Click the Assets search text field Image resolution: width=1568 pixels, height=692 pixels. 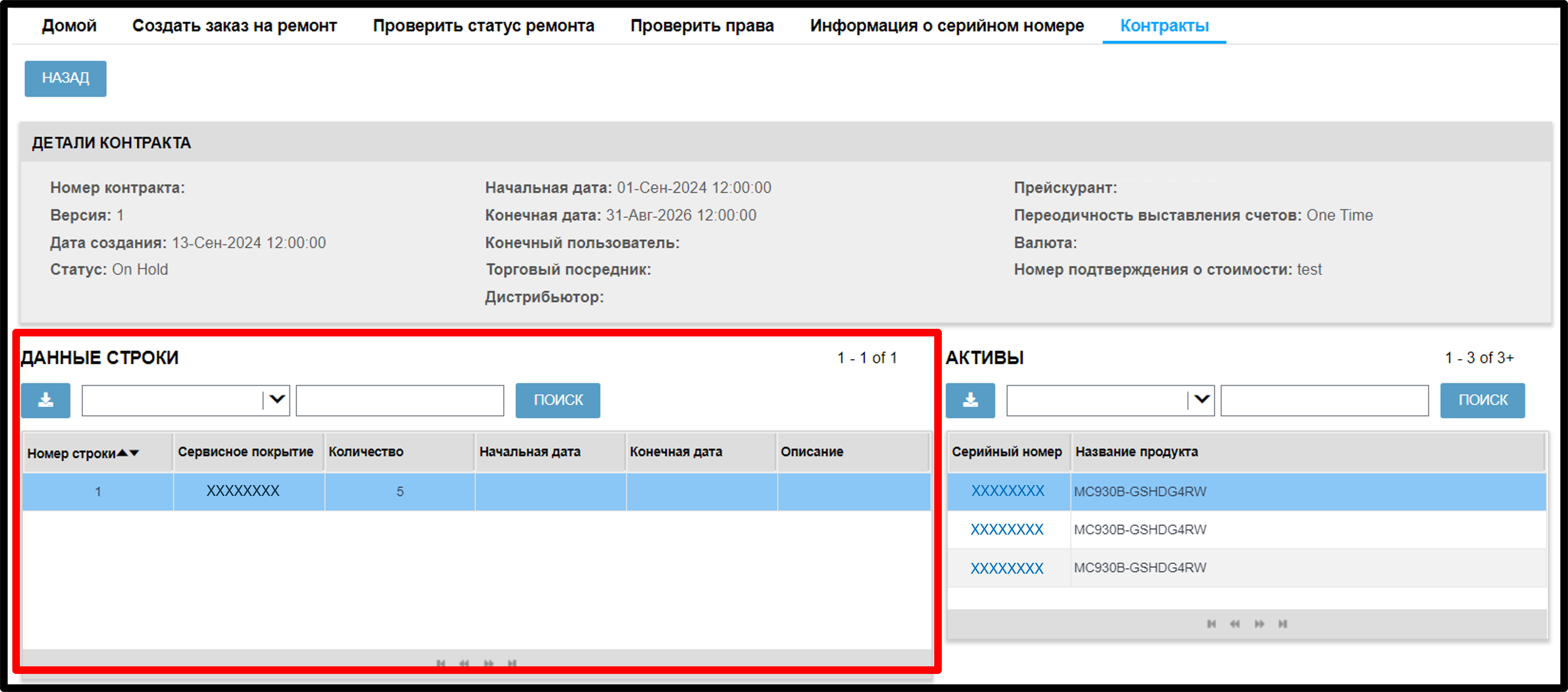click(1324, 400)
